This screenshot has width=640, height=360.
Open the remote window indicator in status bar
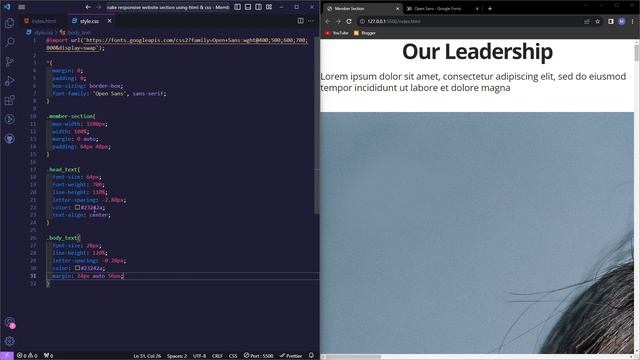tap(7, 356)
